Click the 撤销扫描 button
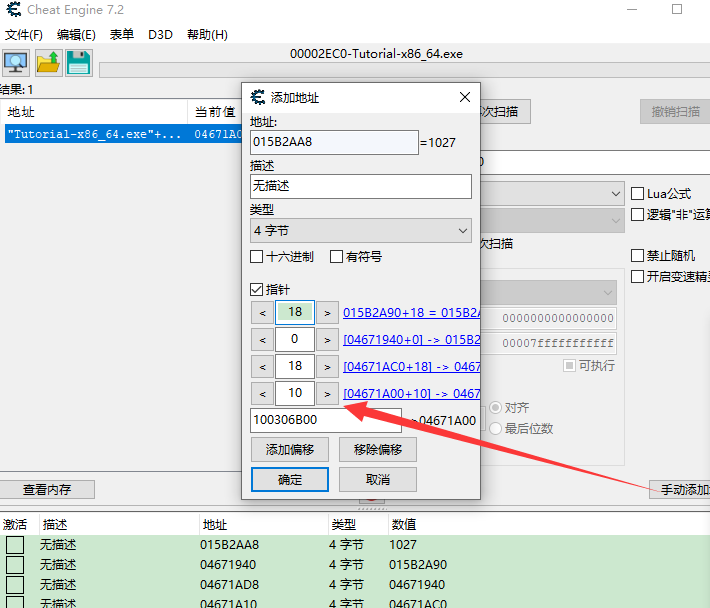The height and width of the screenshot is (608, 710). point(675,111)
